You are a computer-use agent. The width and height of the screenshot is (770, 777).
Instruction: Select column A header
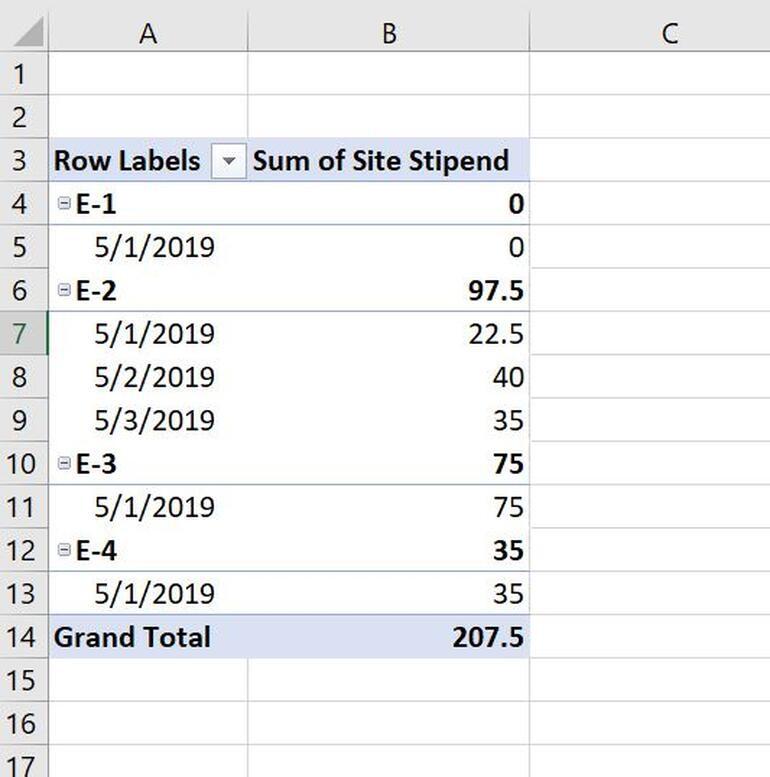(x=148, y=33)
